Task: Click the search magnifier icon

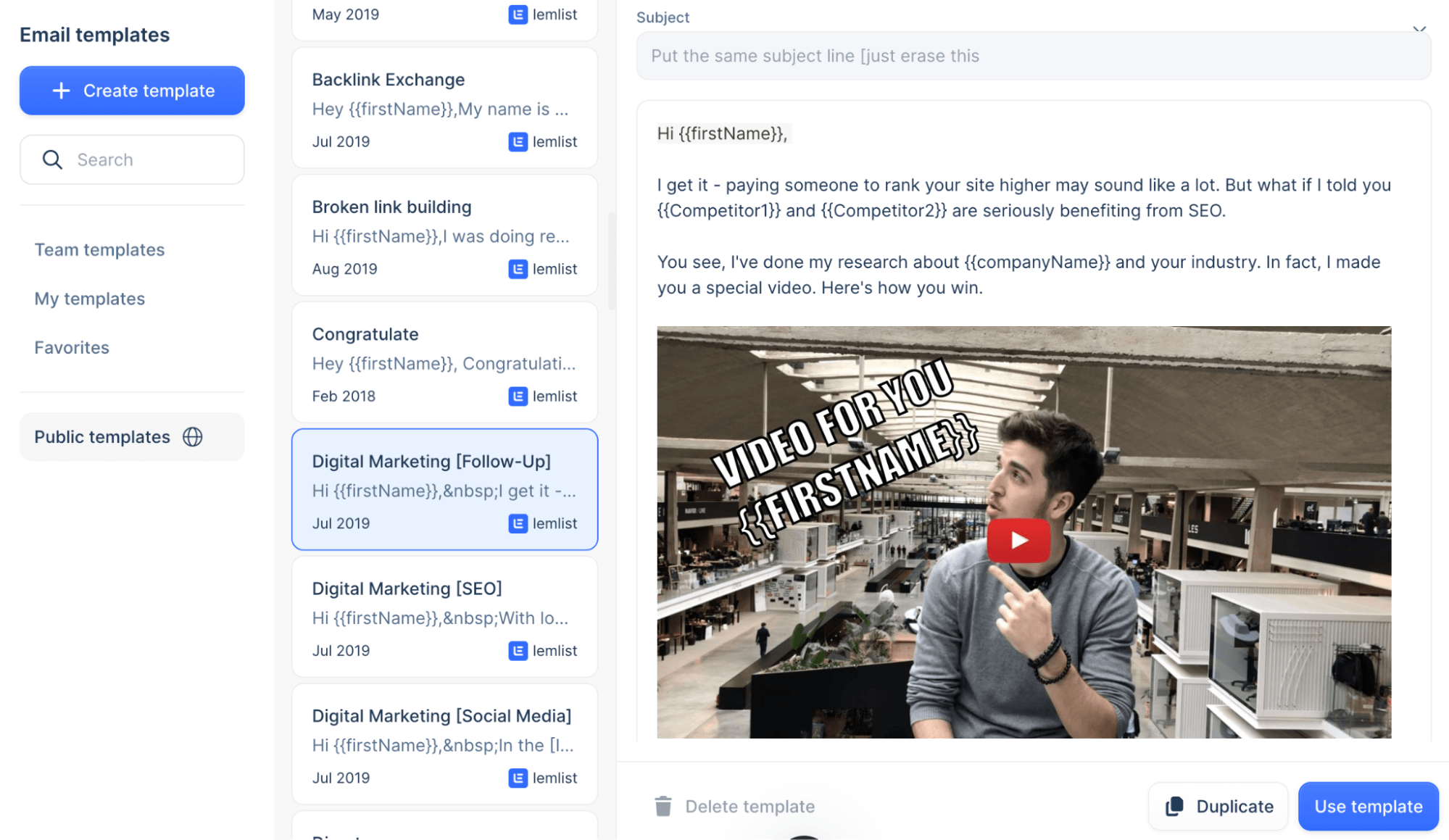Action: [x=52, y=159]
